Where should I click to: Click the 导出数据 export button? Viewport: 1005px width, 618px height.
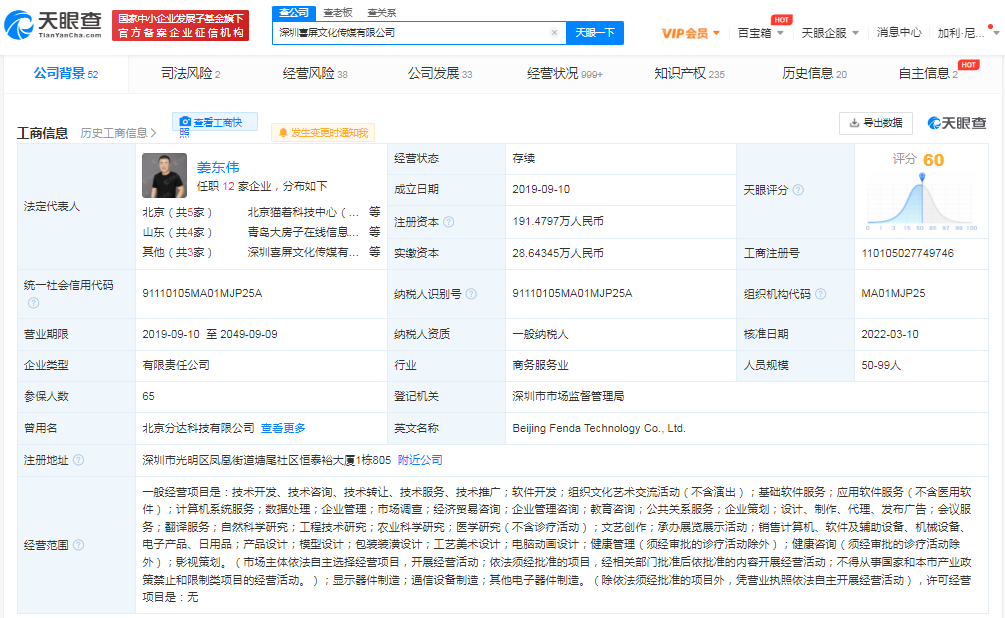[x=876, y=123]
